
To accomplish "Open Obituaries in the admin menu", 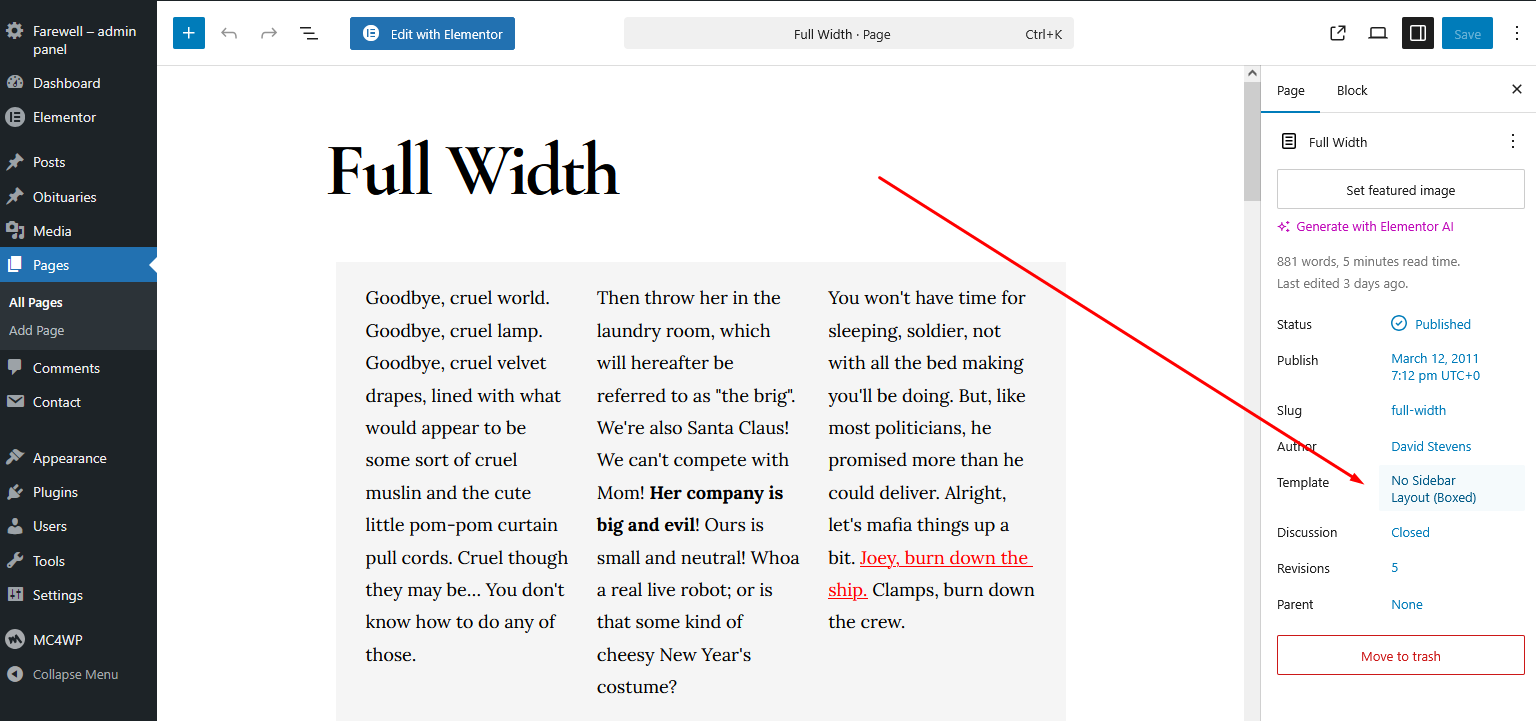I will click(64, 197).
